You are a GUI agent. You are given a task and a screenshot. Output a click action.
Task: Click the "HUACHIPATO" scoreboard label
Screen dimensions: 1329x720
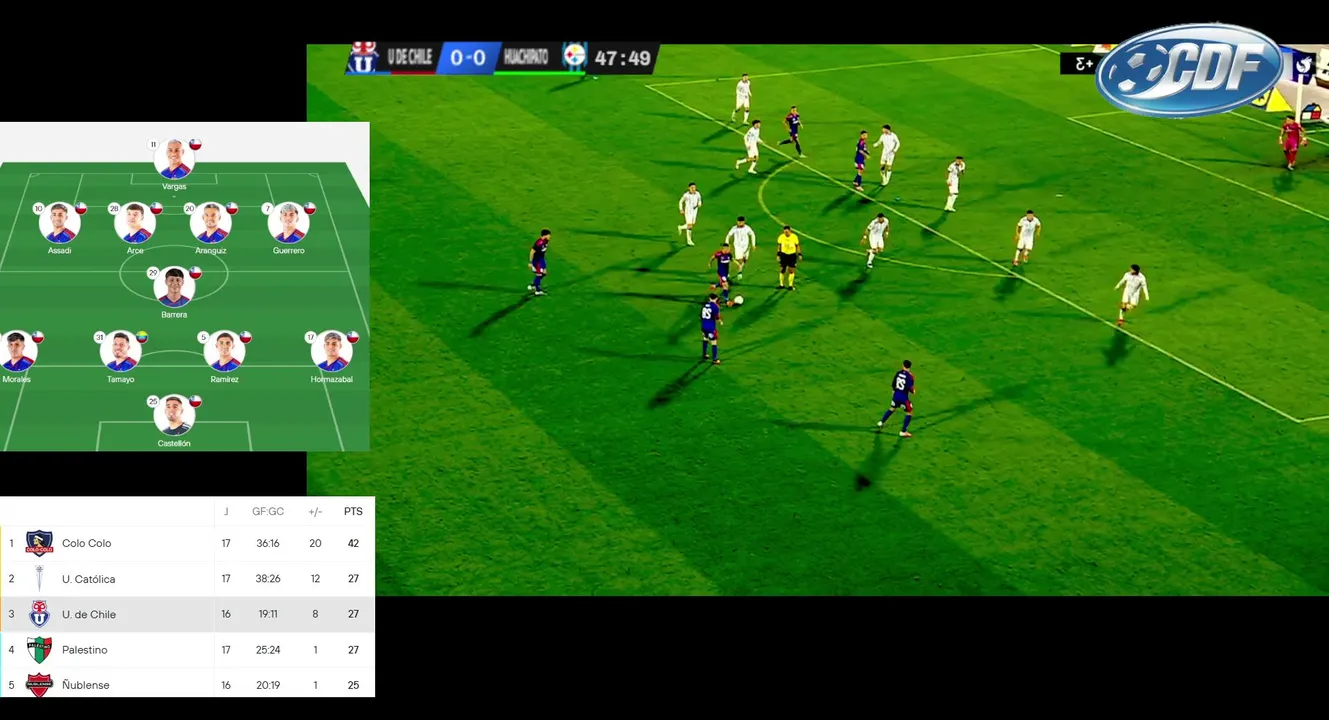(526, 57)
